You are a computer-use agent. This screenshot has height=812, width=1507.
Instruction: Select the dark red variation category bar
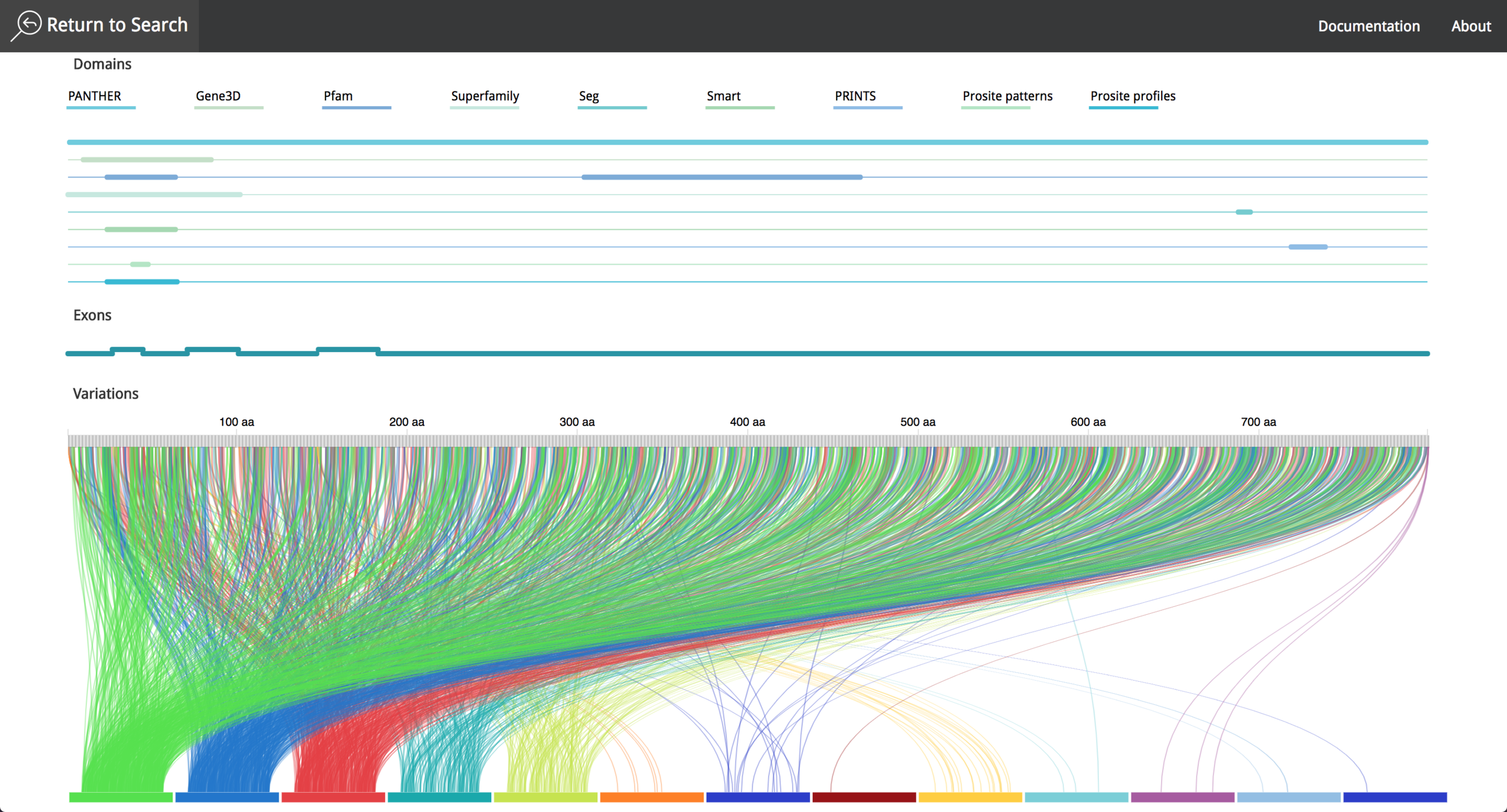pyautogui.click(x=864, y=798)
